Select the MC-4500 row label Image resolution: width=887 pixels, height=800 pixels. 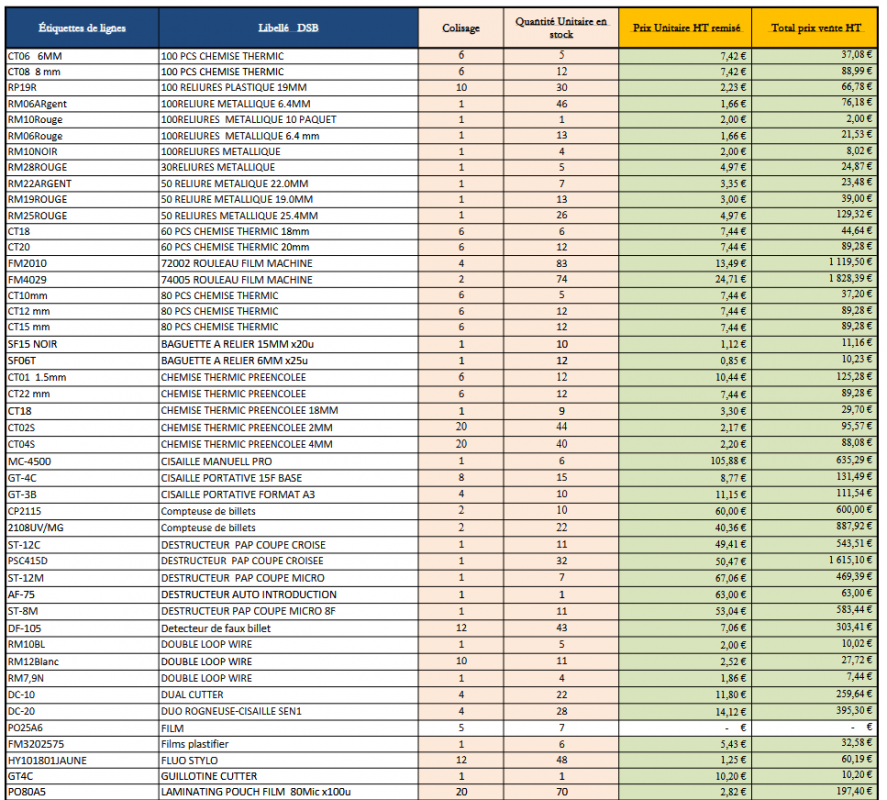tap(82, 462)
